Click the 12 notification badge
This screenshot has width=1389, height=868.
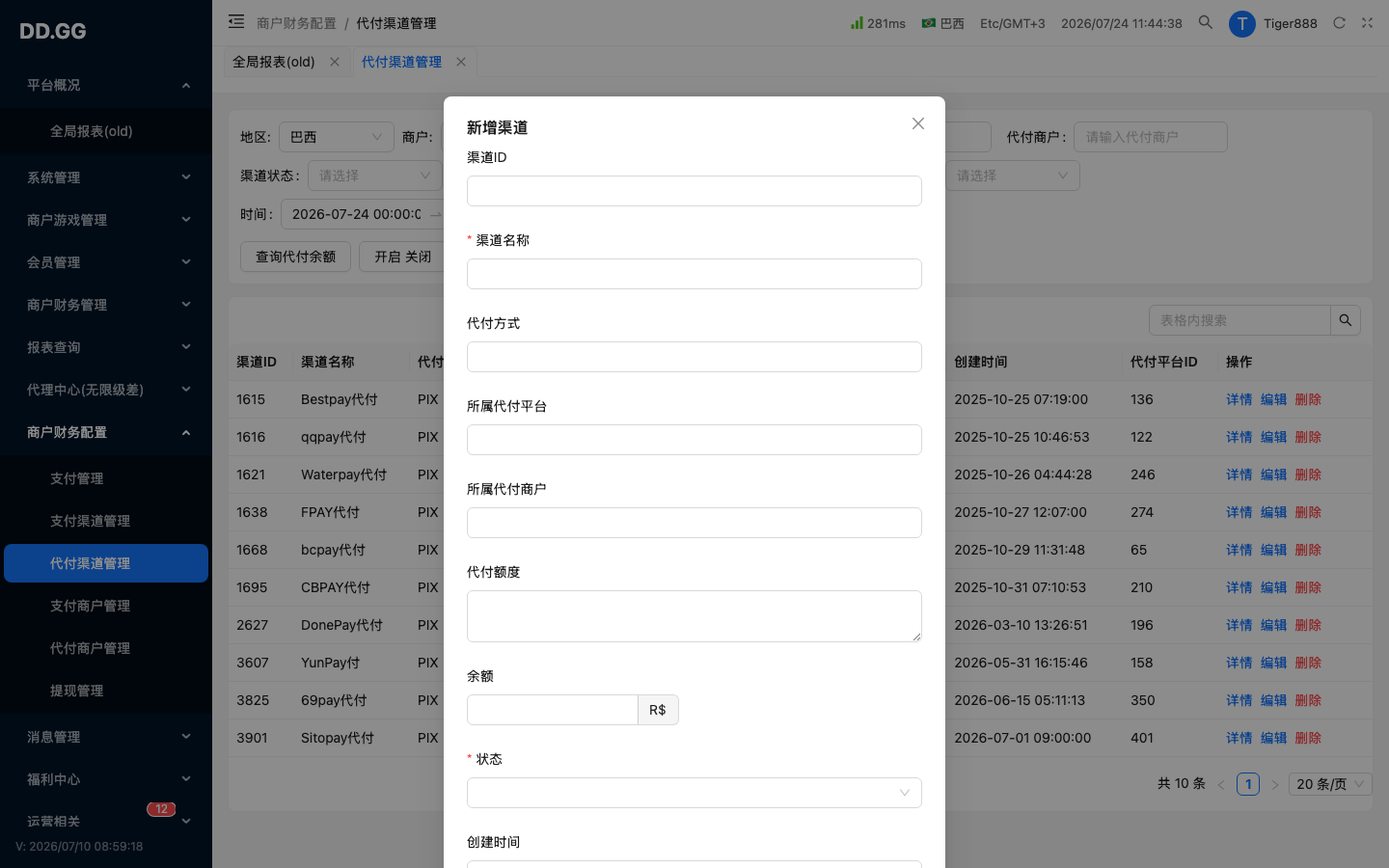point(161,809)
